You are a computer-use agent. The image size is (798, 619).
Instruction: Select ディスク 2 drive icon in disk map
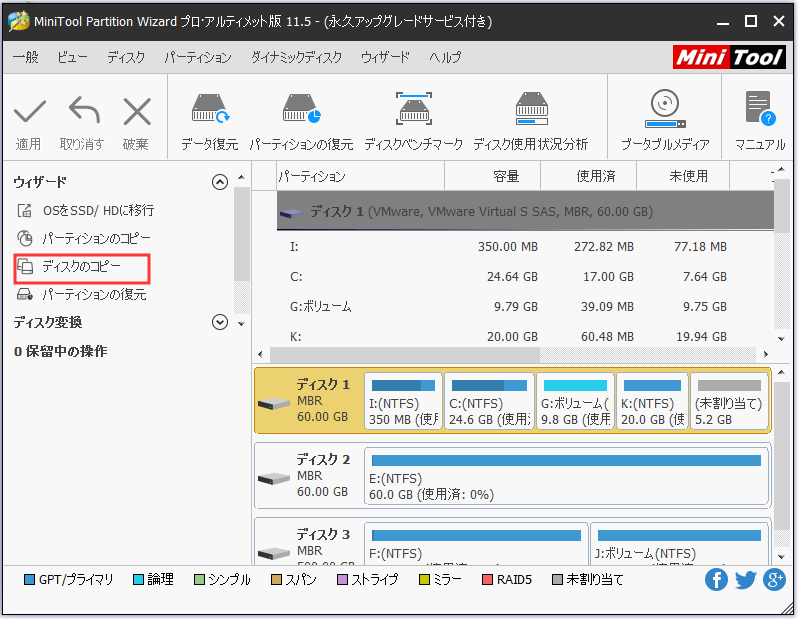point(274,479)
